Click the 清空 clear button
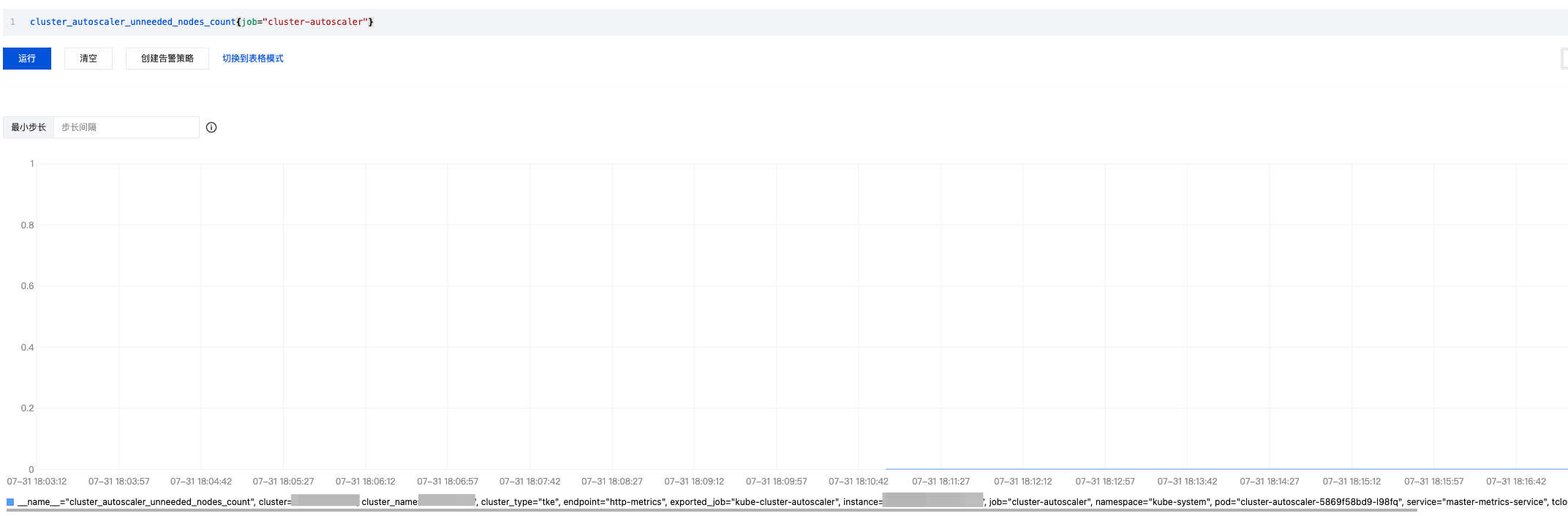The height and width of the screenshot is (516, 1568). tap(88, 59)
